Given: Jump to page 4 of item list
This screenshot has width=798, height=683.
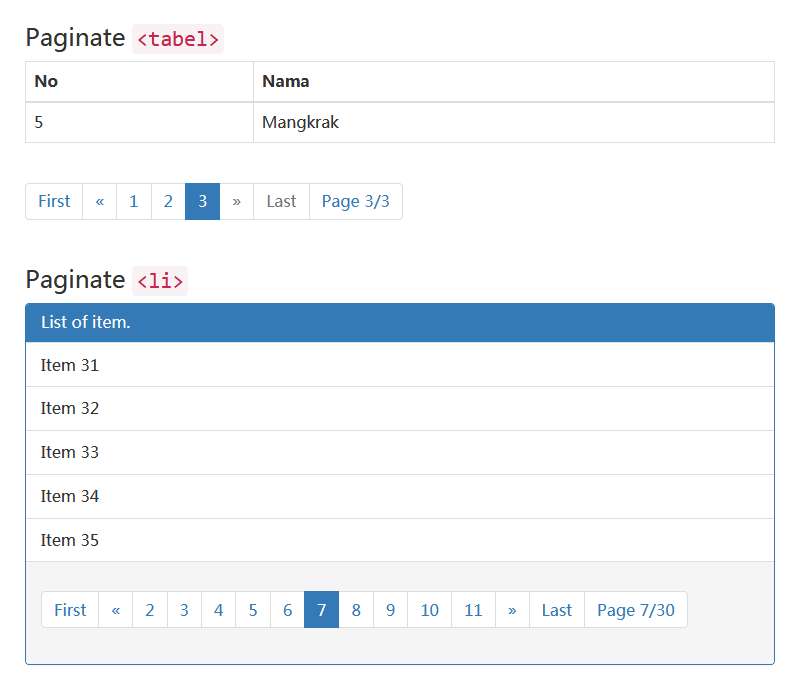Looking at the screenshot, I should coord(218,610).
